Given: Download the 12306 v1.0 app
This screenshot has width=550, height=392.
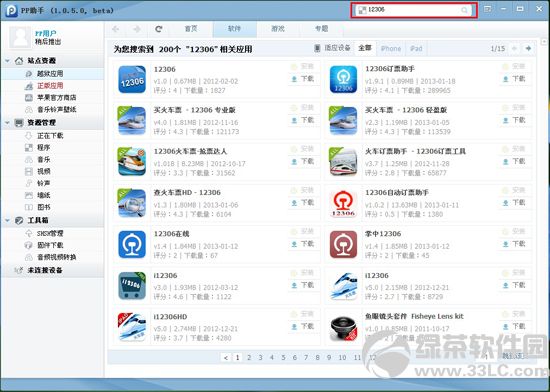Looking at the screenshot, I should click(x=303, y=79).
